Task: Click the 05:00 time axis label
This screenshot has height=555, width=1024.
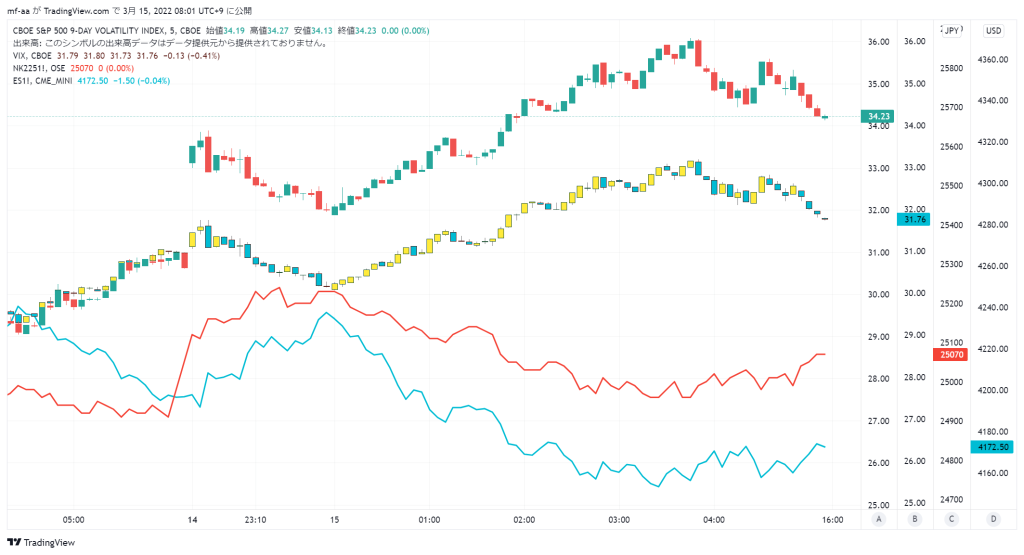Action: point(73,520)
